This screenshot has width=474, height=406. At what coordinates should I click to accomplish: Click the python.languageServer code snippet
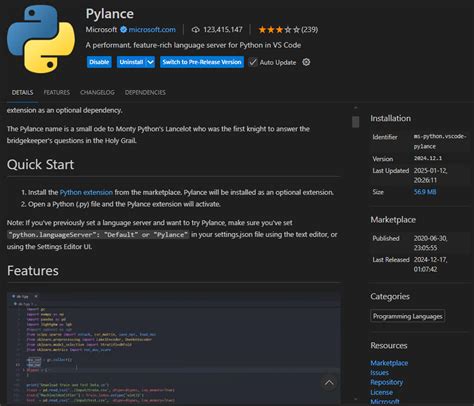(98, 235)
